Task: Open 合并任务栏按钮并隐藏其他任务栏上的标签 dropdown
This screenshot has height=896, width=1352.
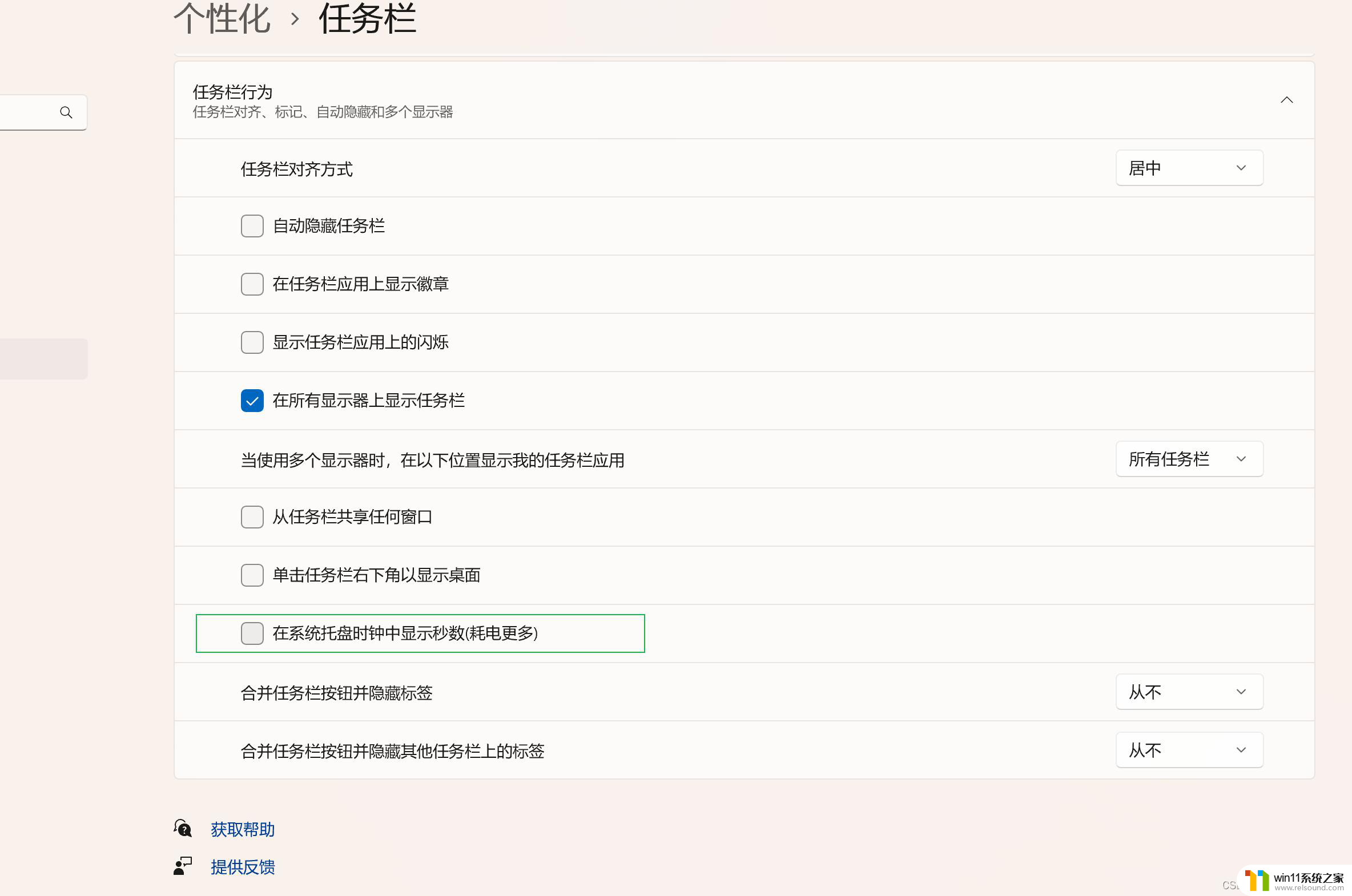Action: coord(1189,750)
